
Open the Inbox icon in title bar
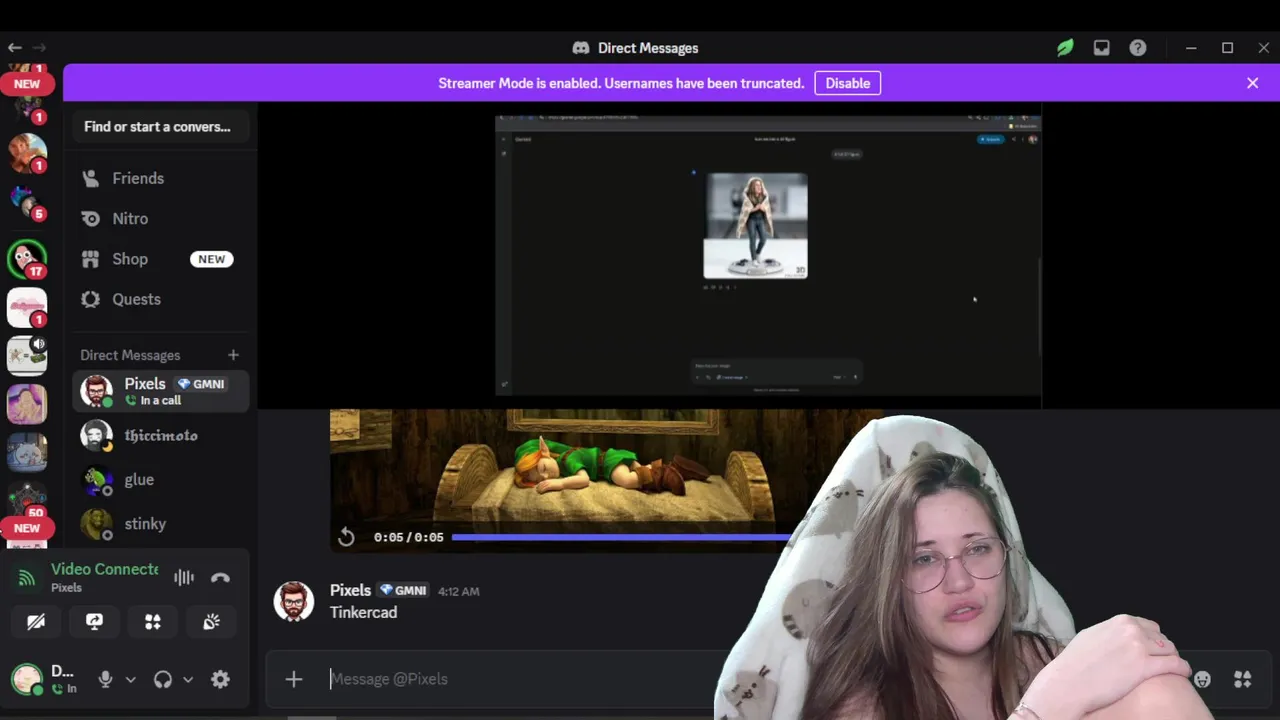point(1101,48)
